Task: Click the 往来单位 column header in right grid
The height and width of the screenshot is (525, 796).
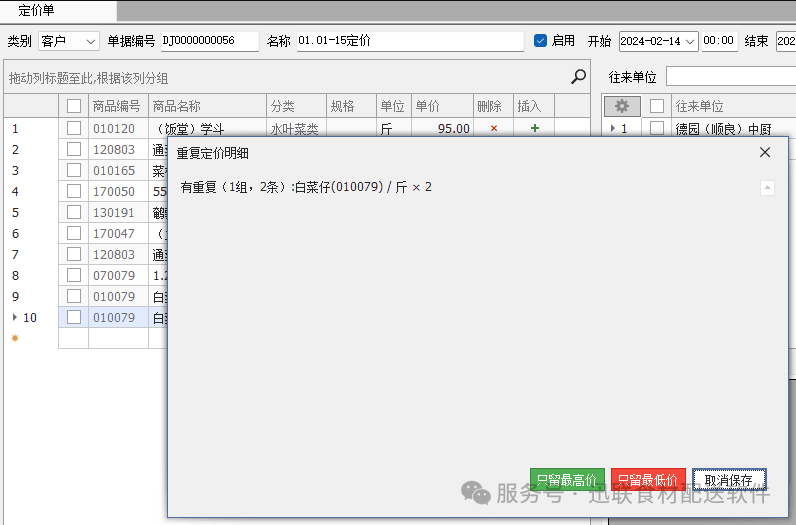Action: click(x=734, y=106)
